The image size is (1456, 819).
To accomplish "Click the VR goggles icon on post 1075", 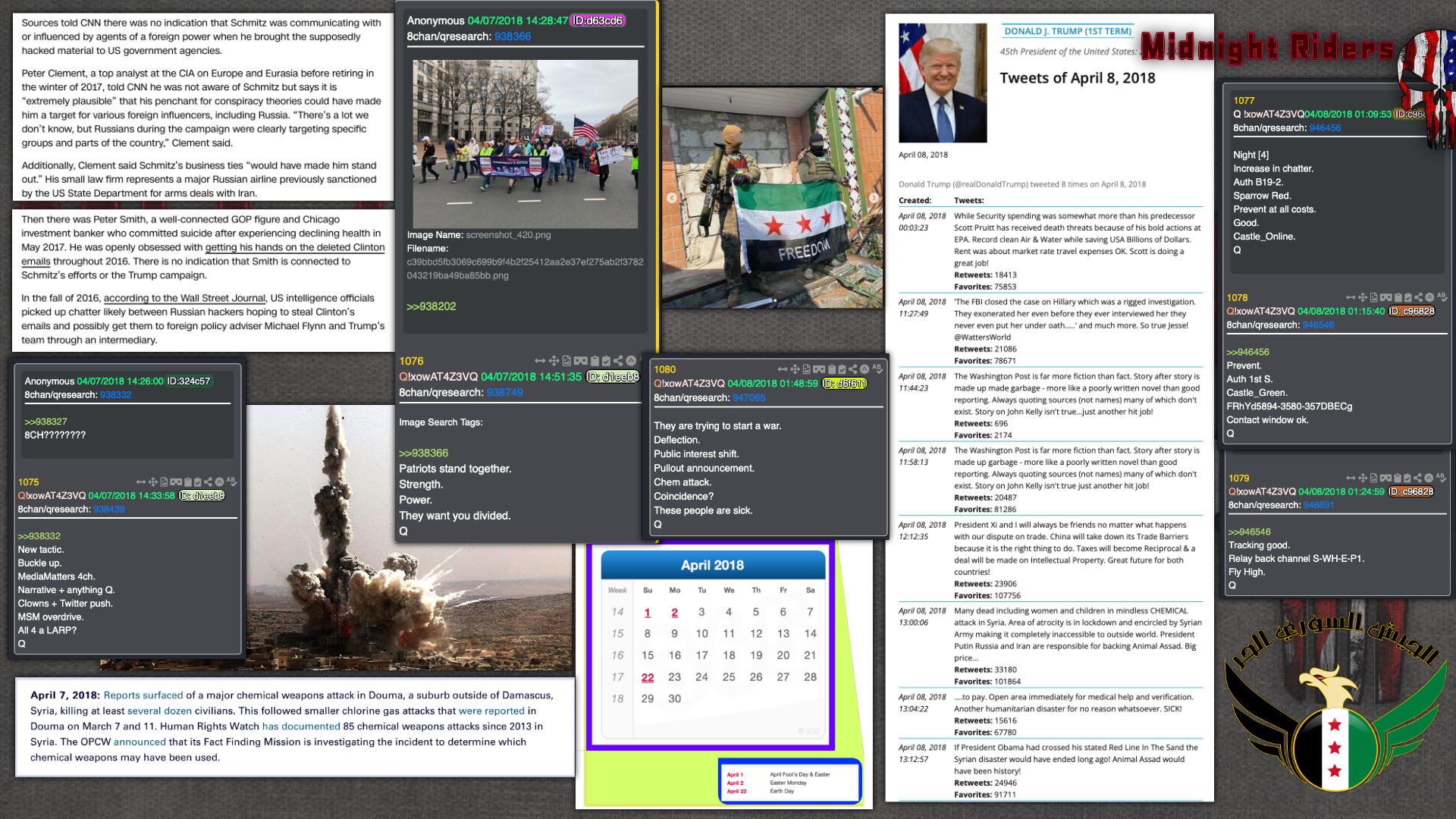I will [176, 482].
